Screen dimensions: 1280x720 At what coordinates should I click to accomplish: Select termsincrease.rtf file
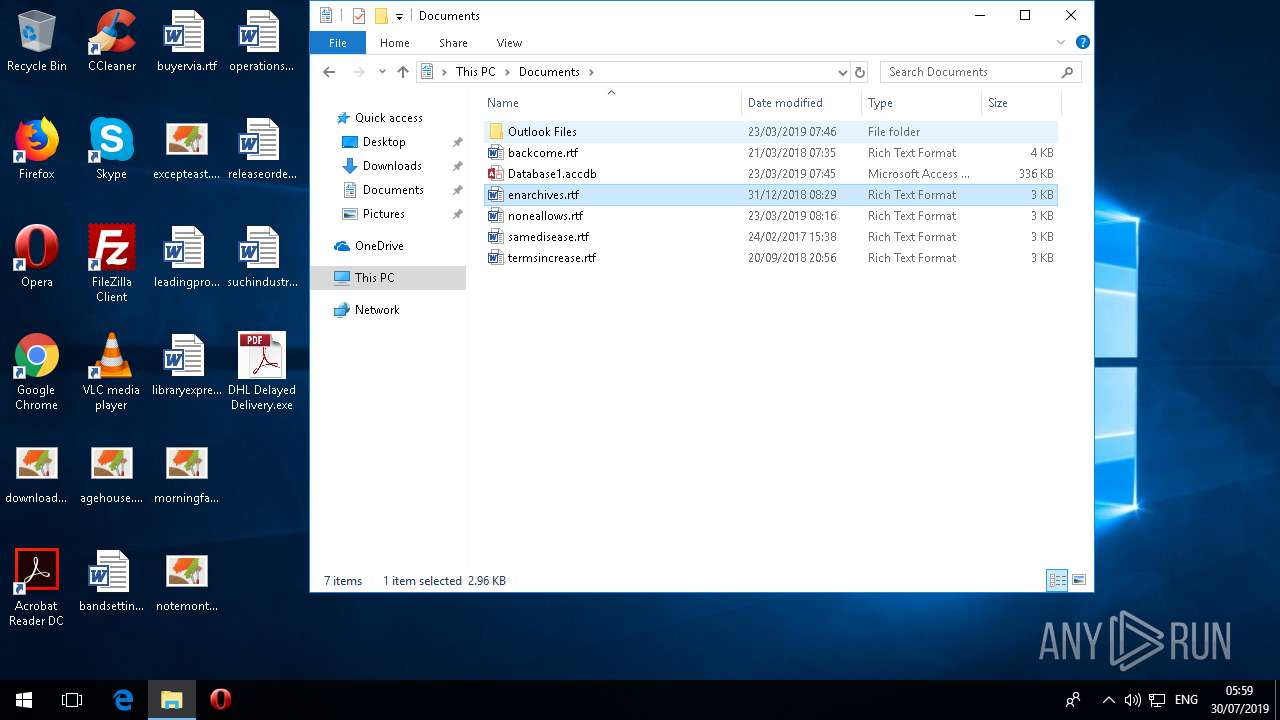[x=770, y=258]
